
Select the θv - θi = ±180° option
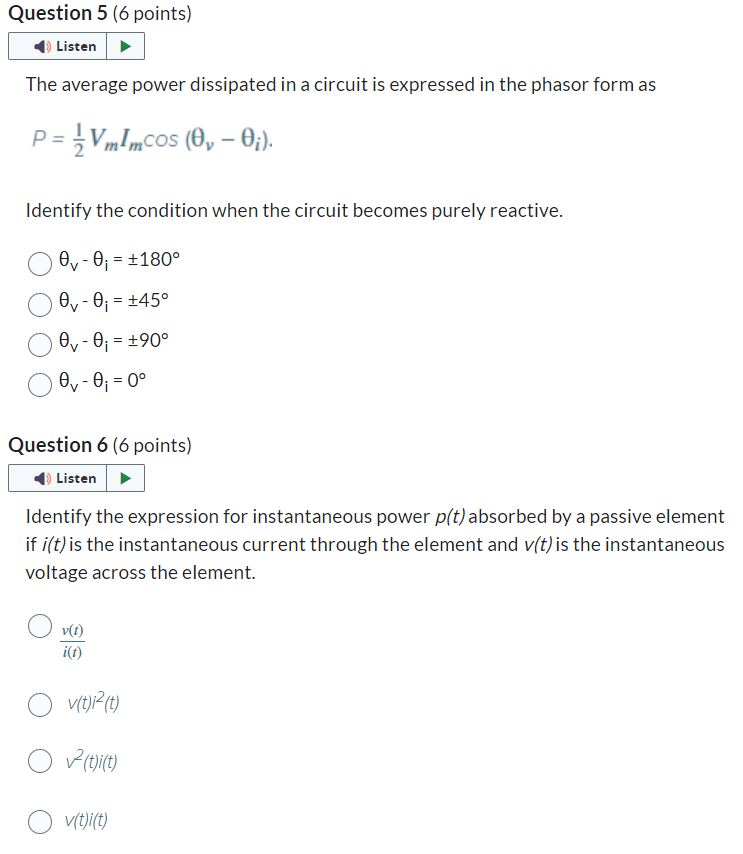(x=40, y=263)
